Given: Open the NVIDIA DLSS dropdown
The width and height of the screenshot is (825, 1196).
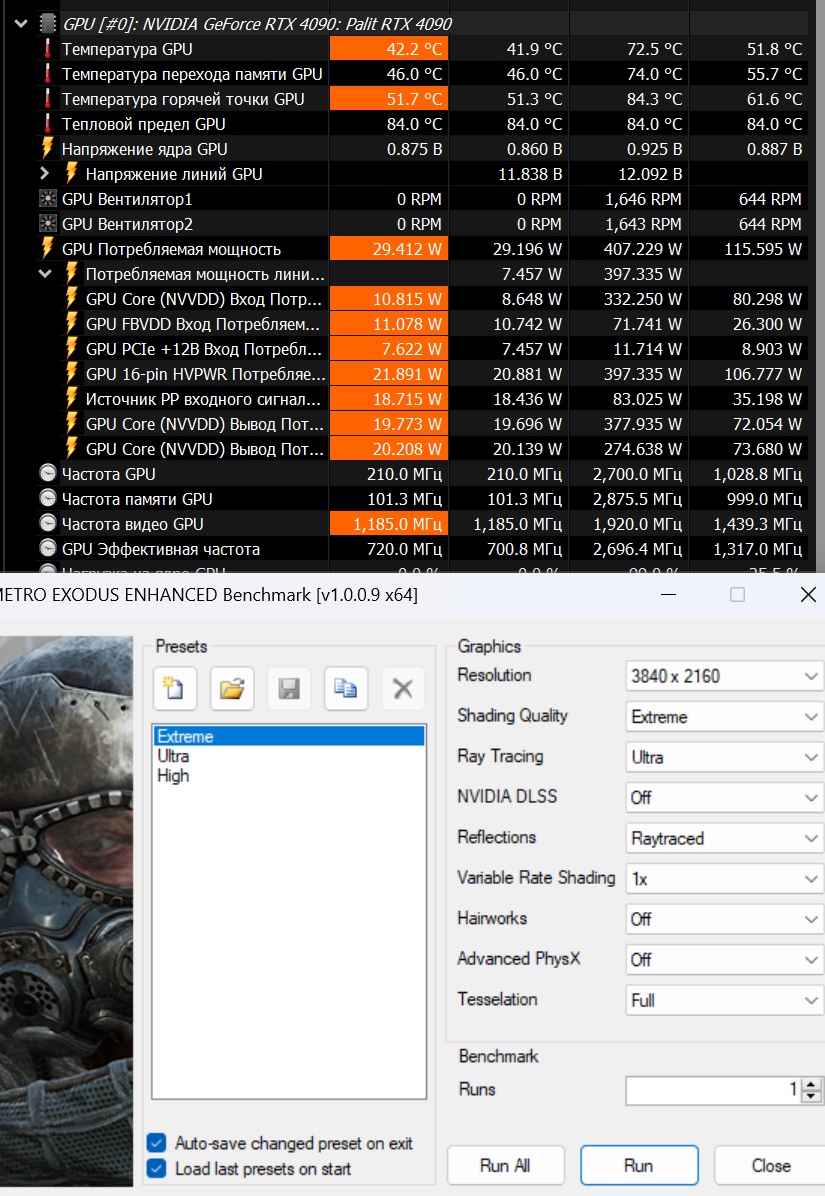Looking at the screenshot, I should coord(724,797).
